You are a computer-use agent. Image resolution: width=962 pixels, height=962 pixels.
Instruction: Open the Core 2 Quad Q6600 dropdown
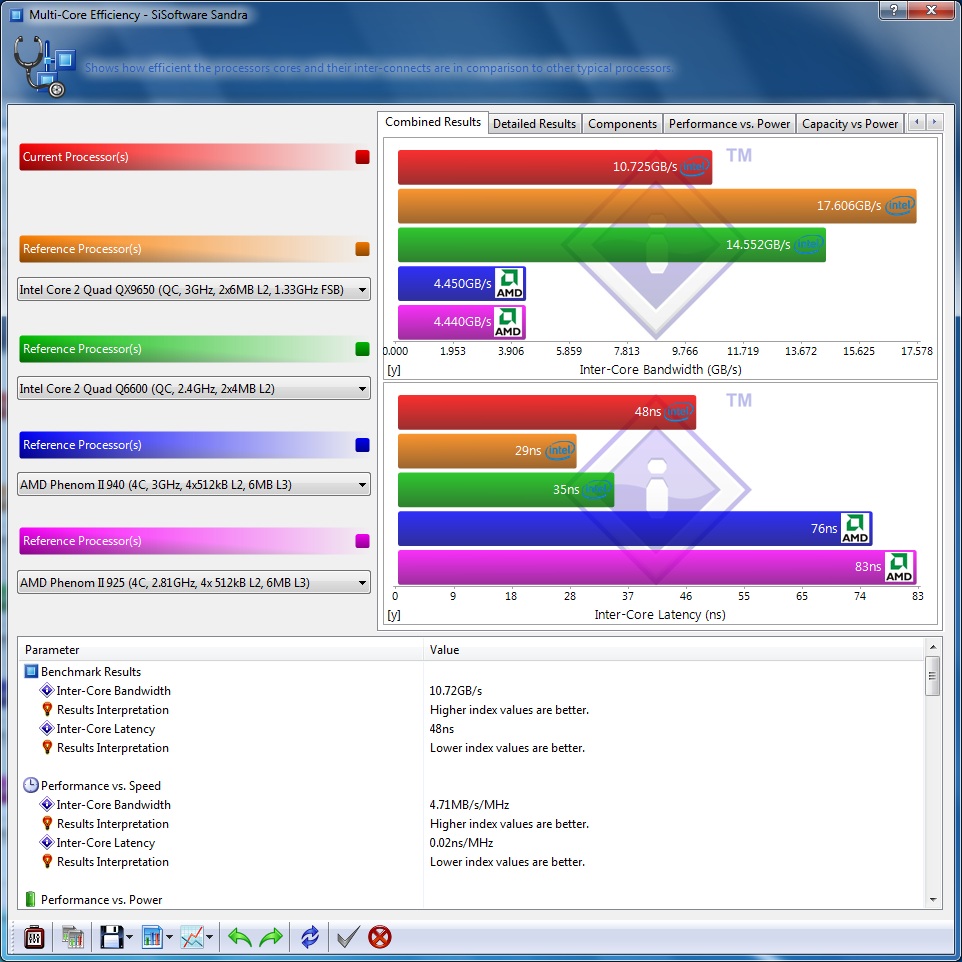194,388
